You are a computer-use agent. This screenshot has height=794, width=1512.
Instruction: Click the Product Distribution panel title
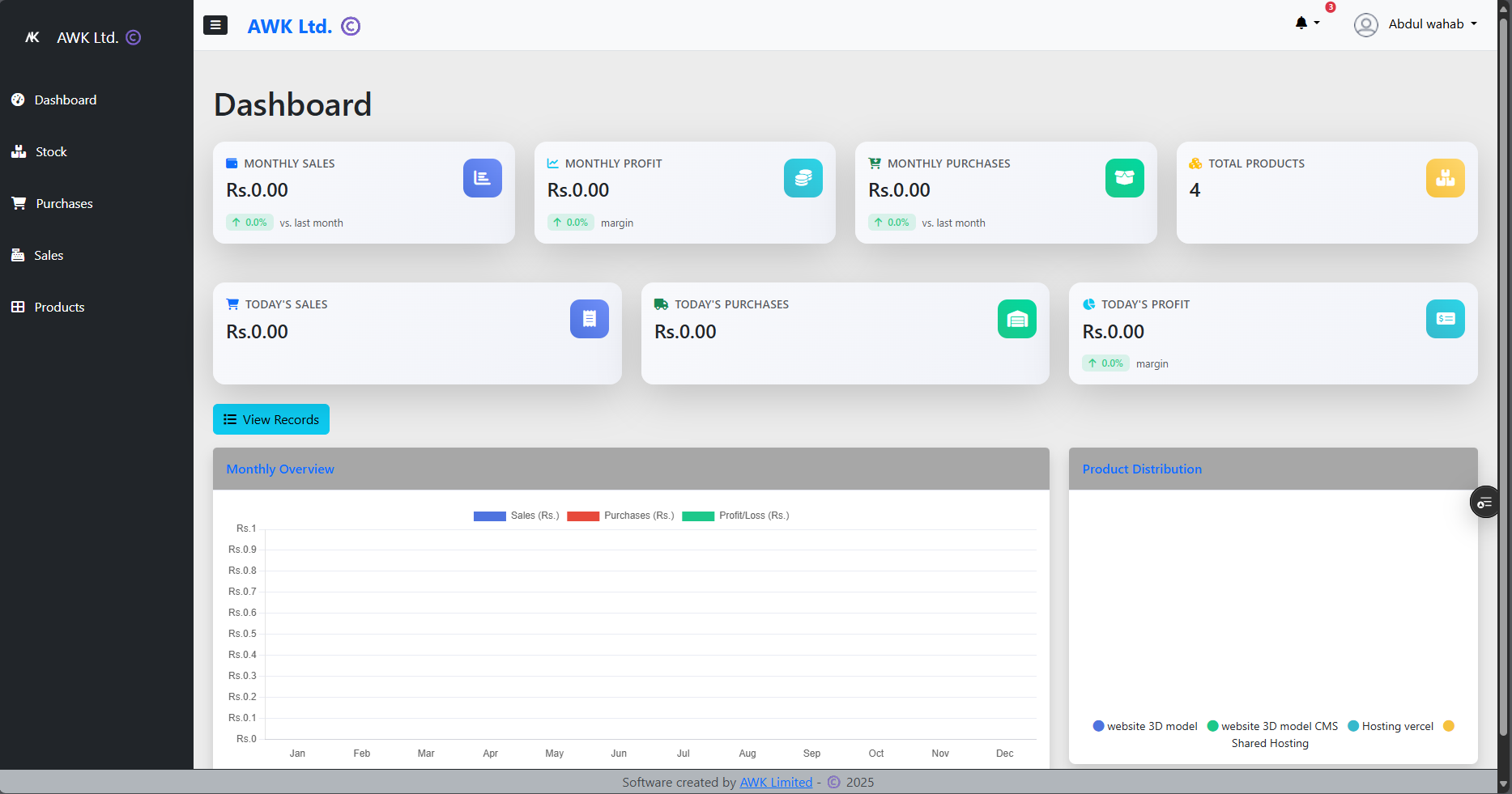coord(1142,469)
